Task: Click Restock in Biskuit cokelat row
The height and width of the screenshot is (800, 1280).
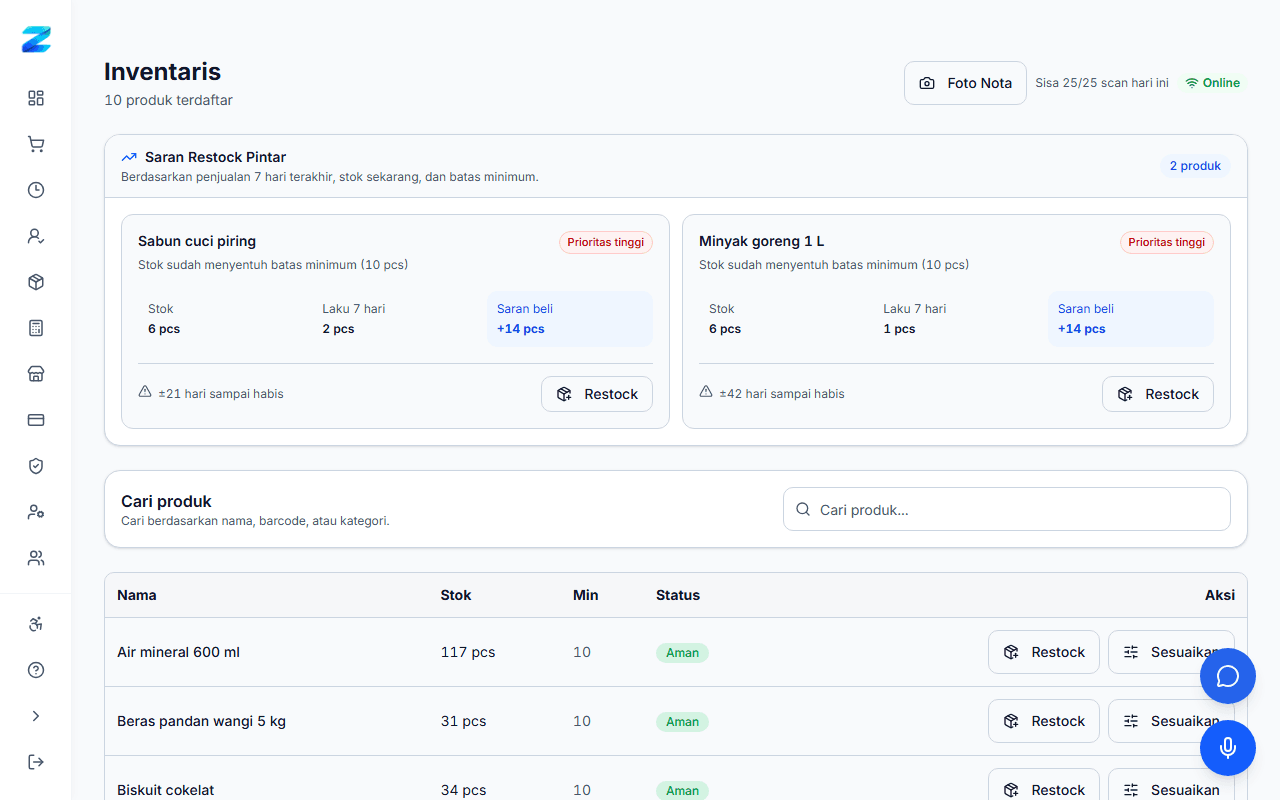Action: point(1044,790)
